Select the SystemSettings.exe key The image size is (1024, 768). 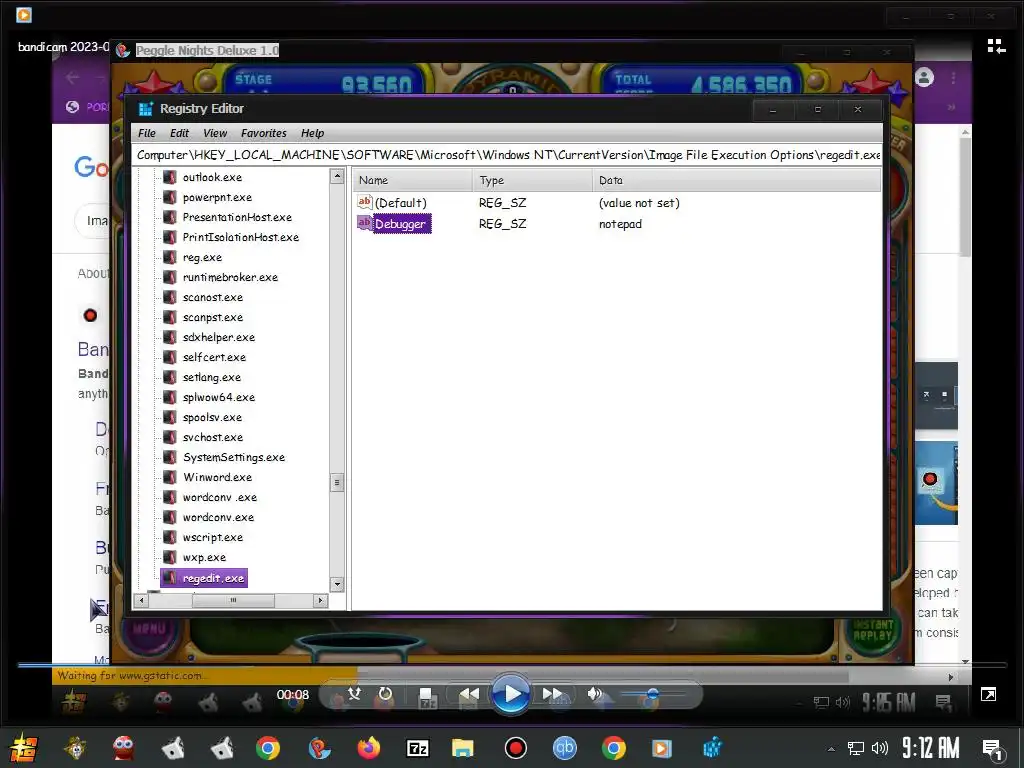[233, 457]
